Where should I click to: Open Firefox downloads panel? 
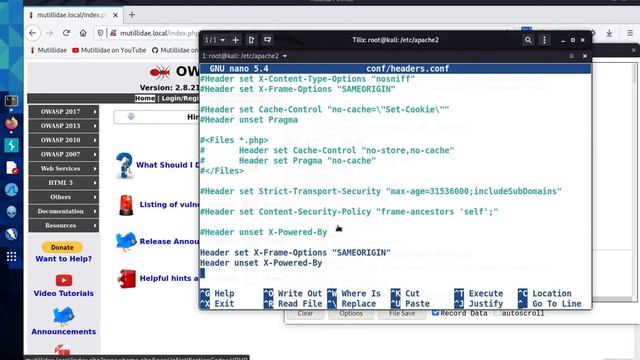point(609,33)
